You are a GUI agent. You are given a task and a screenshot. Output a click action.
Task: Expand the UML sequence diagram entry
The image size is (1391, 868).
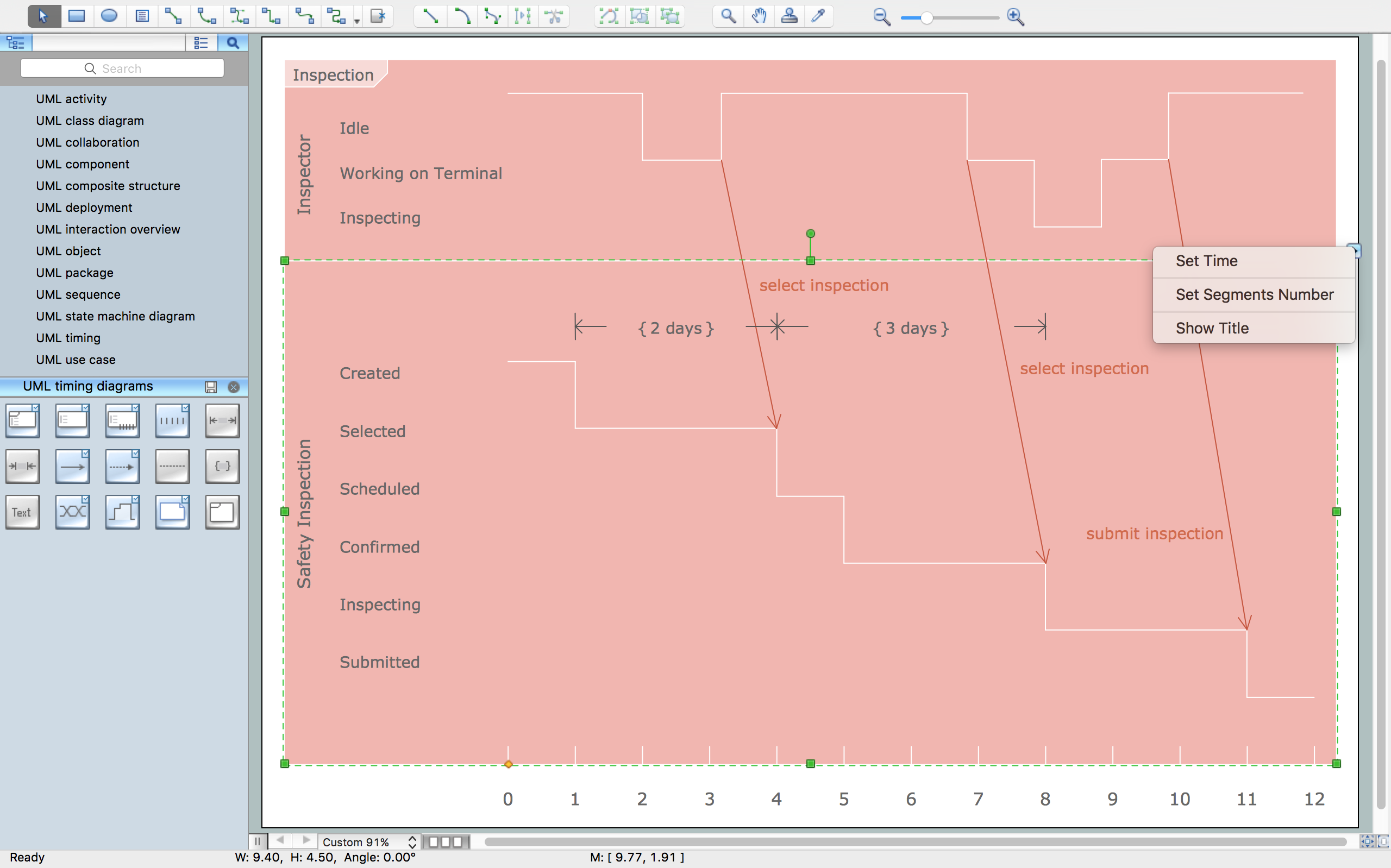(x=78, y=293)
